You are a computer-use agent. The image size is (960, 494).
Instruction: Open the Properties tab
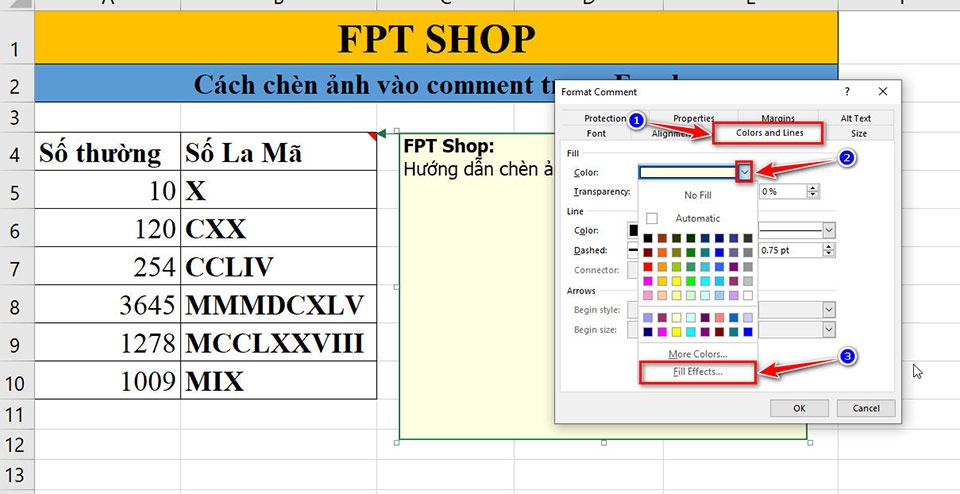point(694,118)
